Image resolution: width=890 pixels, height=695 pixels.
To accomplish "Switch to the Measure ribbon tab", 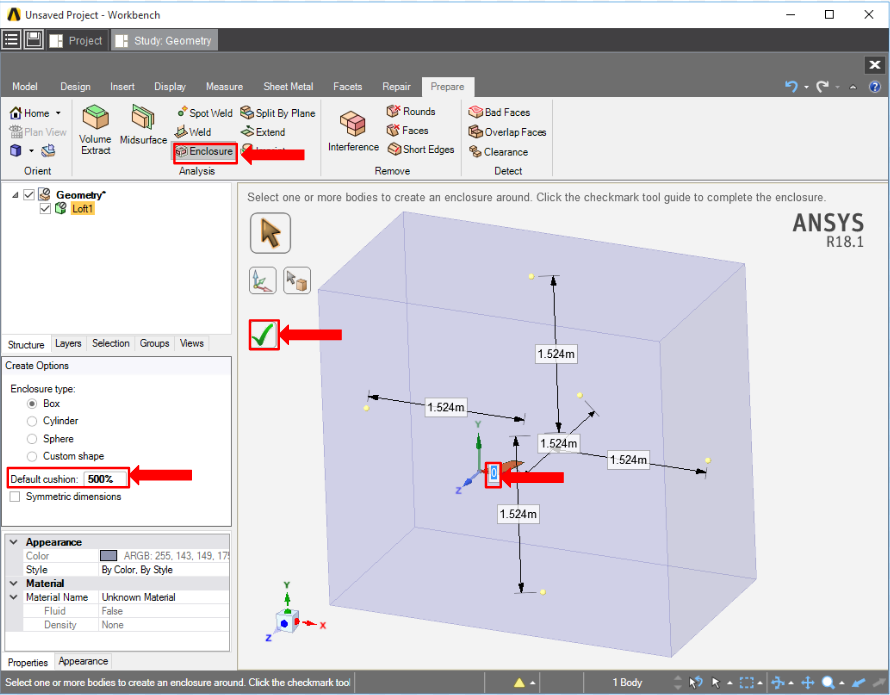I will pyautogui.click(x=224, y=86).
